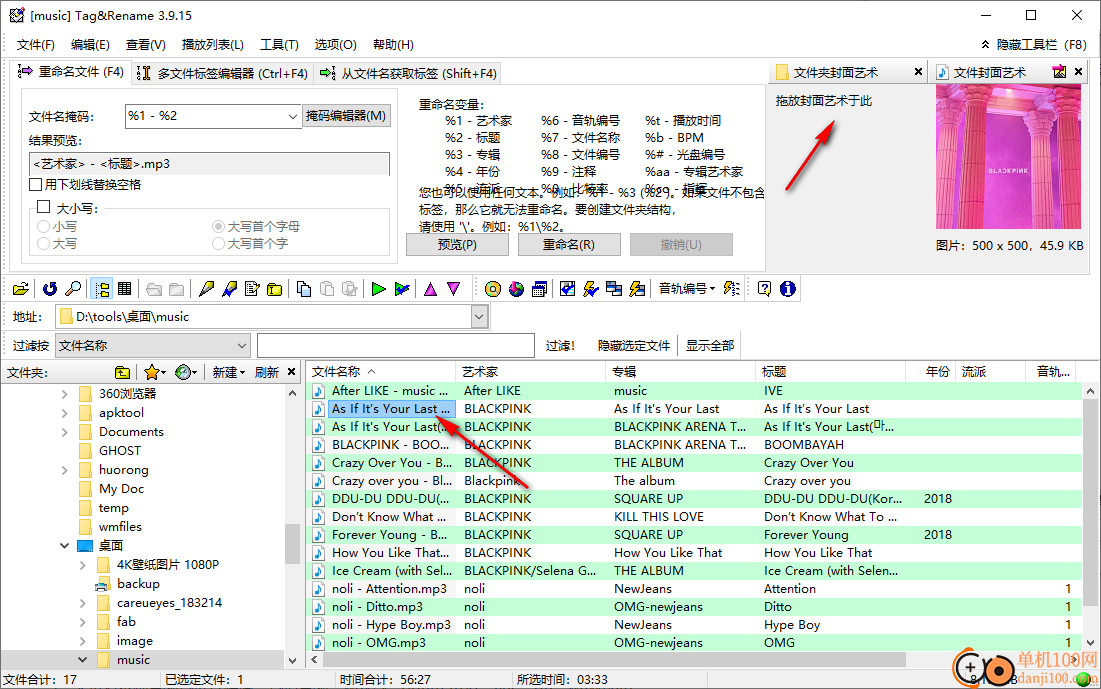
Task: Click the two overlapping windows icon
Action: pos(614,289)
